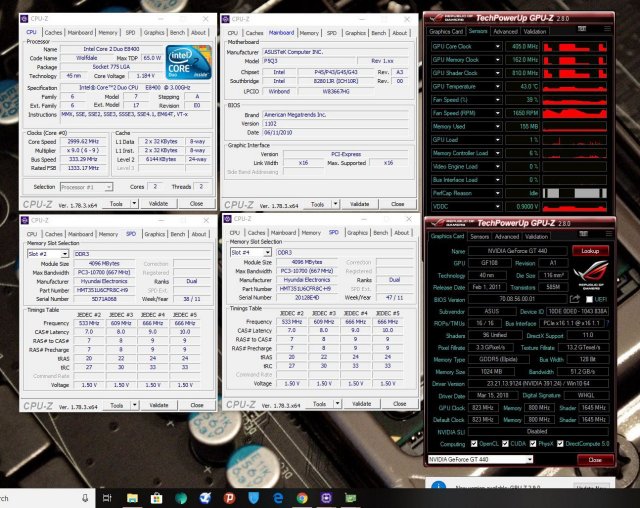Open the Fan Speed (RPM) sensor dropdown

pos(498,113)
